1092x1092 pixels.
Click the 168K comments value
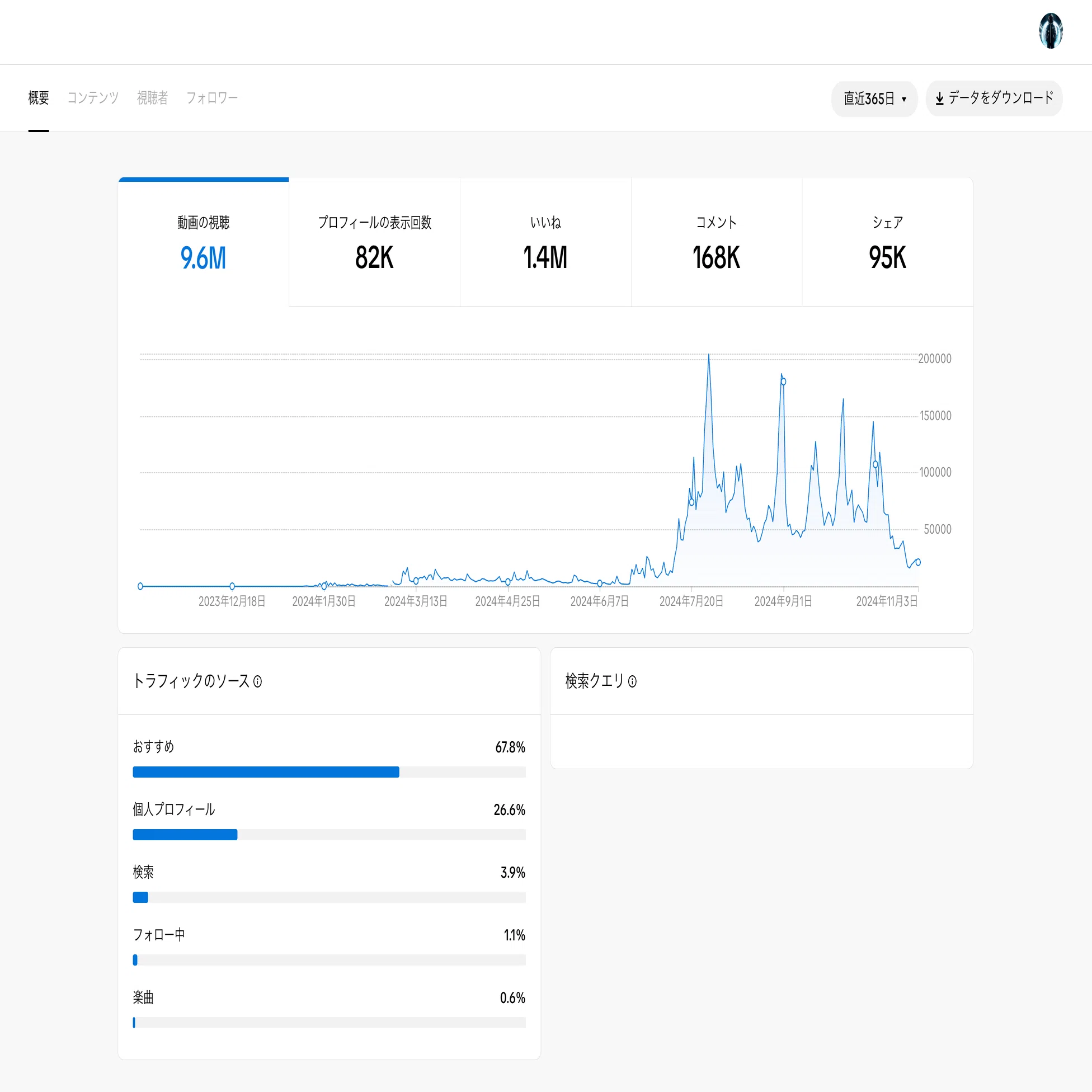[716, 258]
